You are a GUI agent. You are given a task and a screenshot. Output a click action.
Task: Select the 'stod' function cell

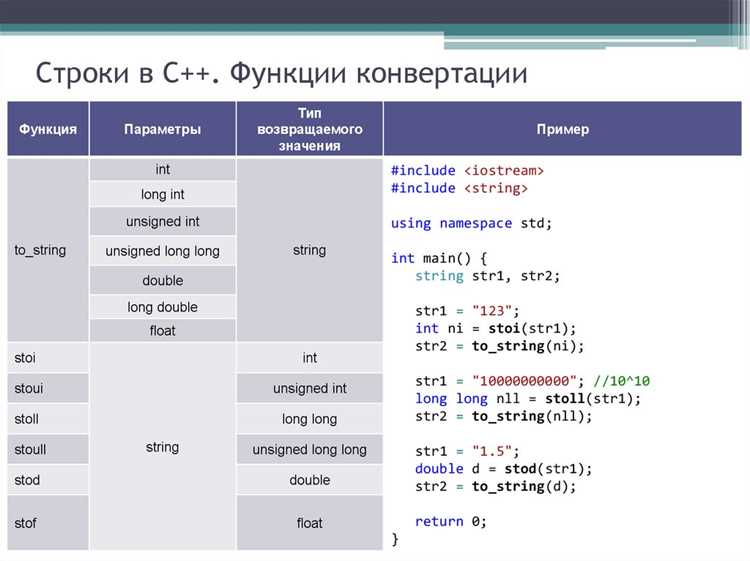(x=48, y=480)
